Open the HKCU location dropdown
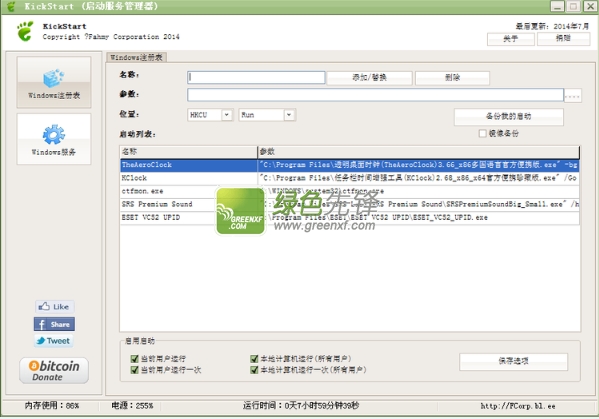Image resolution: width=599 pixels, height=419 pixels. pyautogui.click(x=210, y=115)
